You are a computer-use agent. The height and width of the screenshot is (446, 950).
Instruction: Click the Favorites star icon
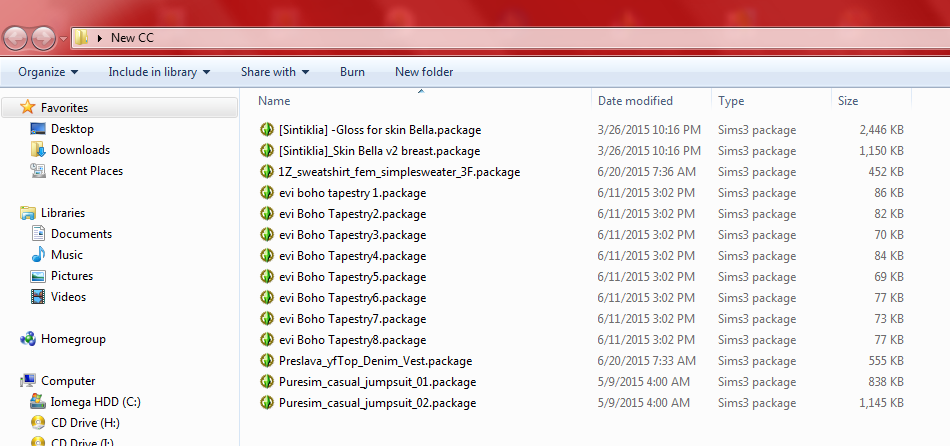click(27, 107)
